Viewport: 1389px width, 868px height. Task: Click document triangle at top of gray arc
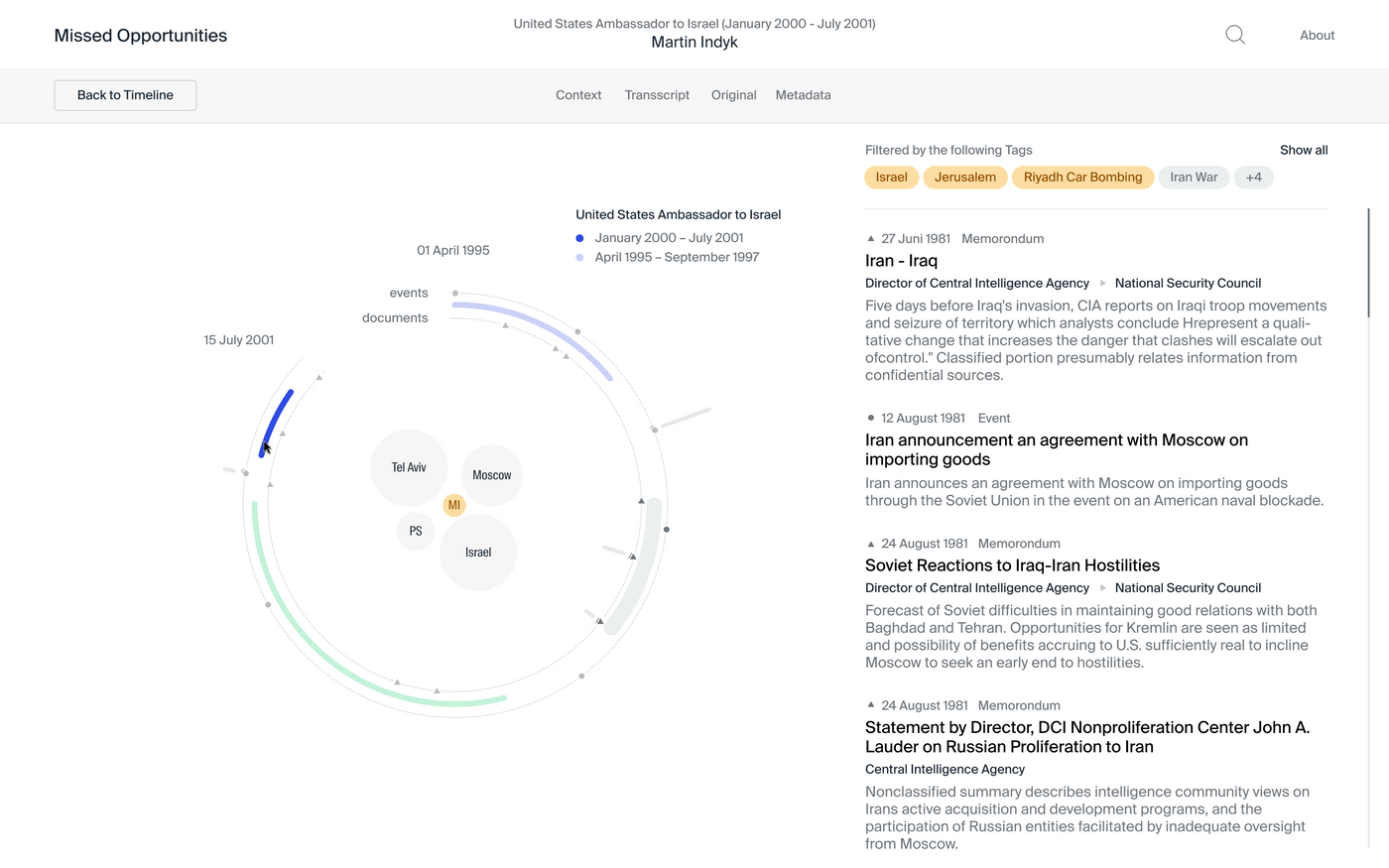coord(641,501)
